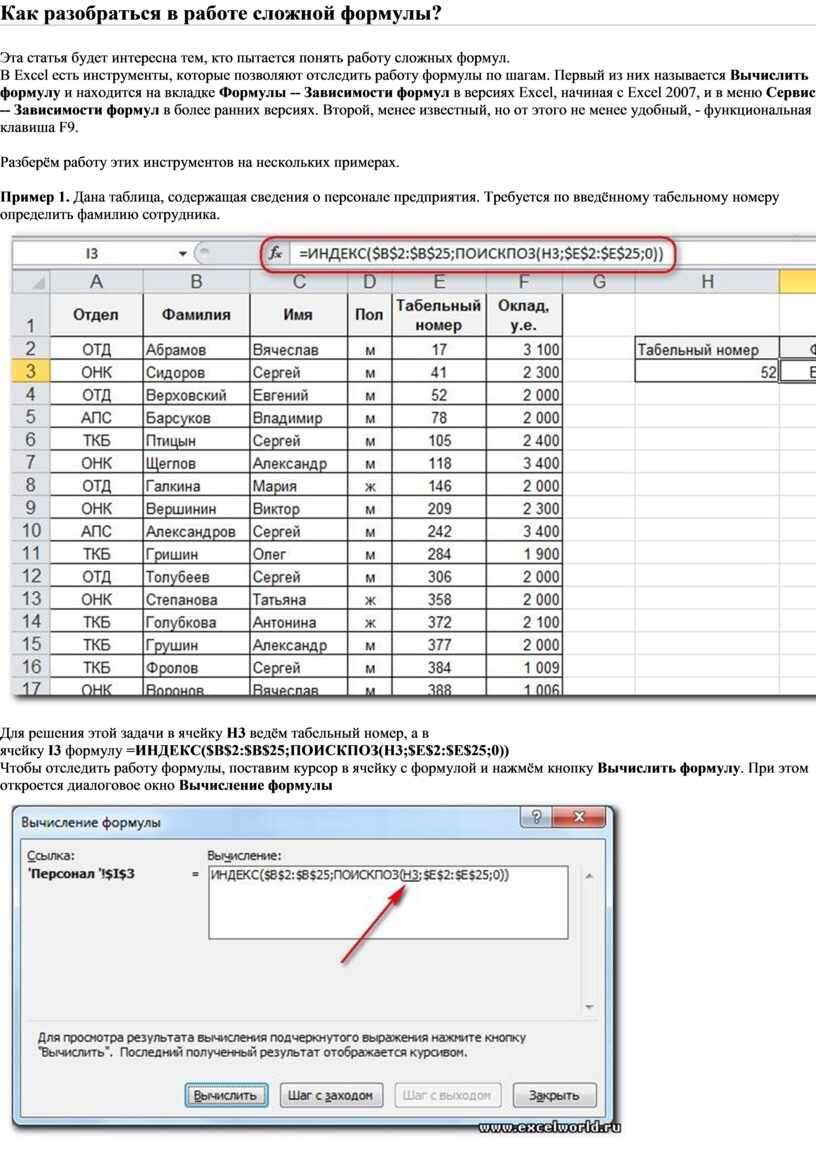Click the cell with surname Птицын
Viewport: 816px width, 1163px height.
tap(197, 441)
